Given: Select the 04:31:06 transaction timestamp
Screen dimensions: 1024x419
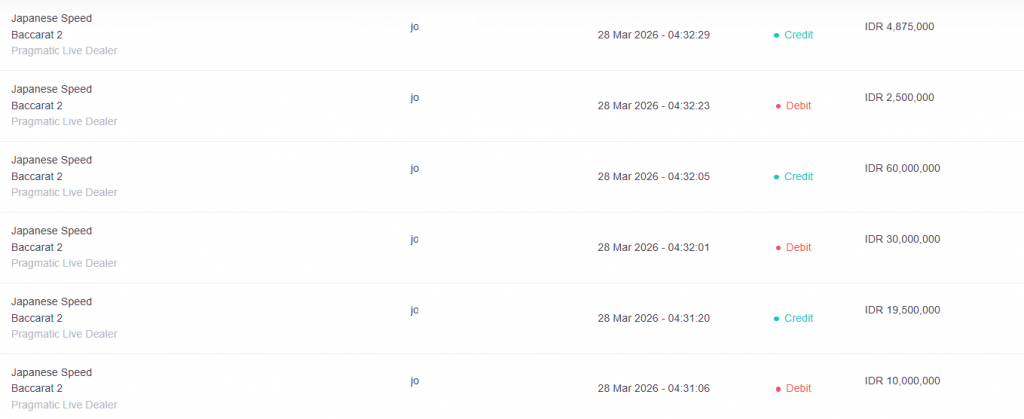Looking at the screenshot, I should [x=653, y=389].
